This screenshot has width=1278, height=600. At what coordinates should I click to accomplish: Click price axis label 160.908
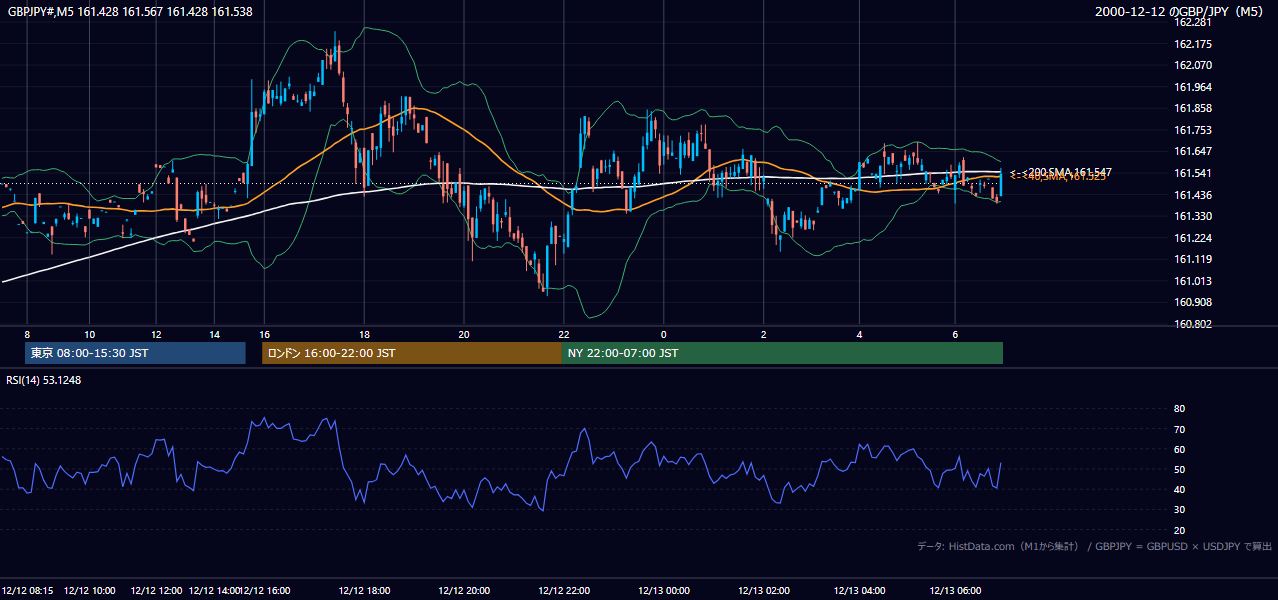pos(1193,302)
